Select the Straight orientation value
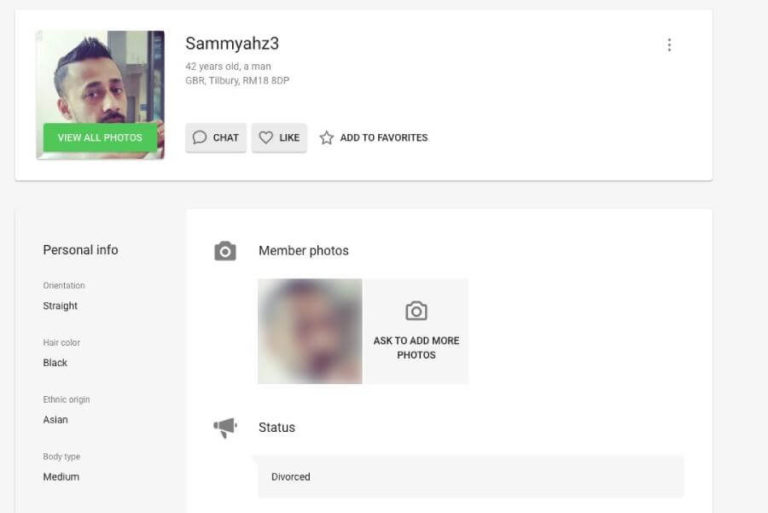The width and height of the screenshot is (768, 513). [x=60, y=306]
